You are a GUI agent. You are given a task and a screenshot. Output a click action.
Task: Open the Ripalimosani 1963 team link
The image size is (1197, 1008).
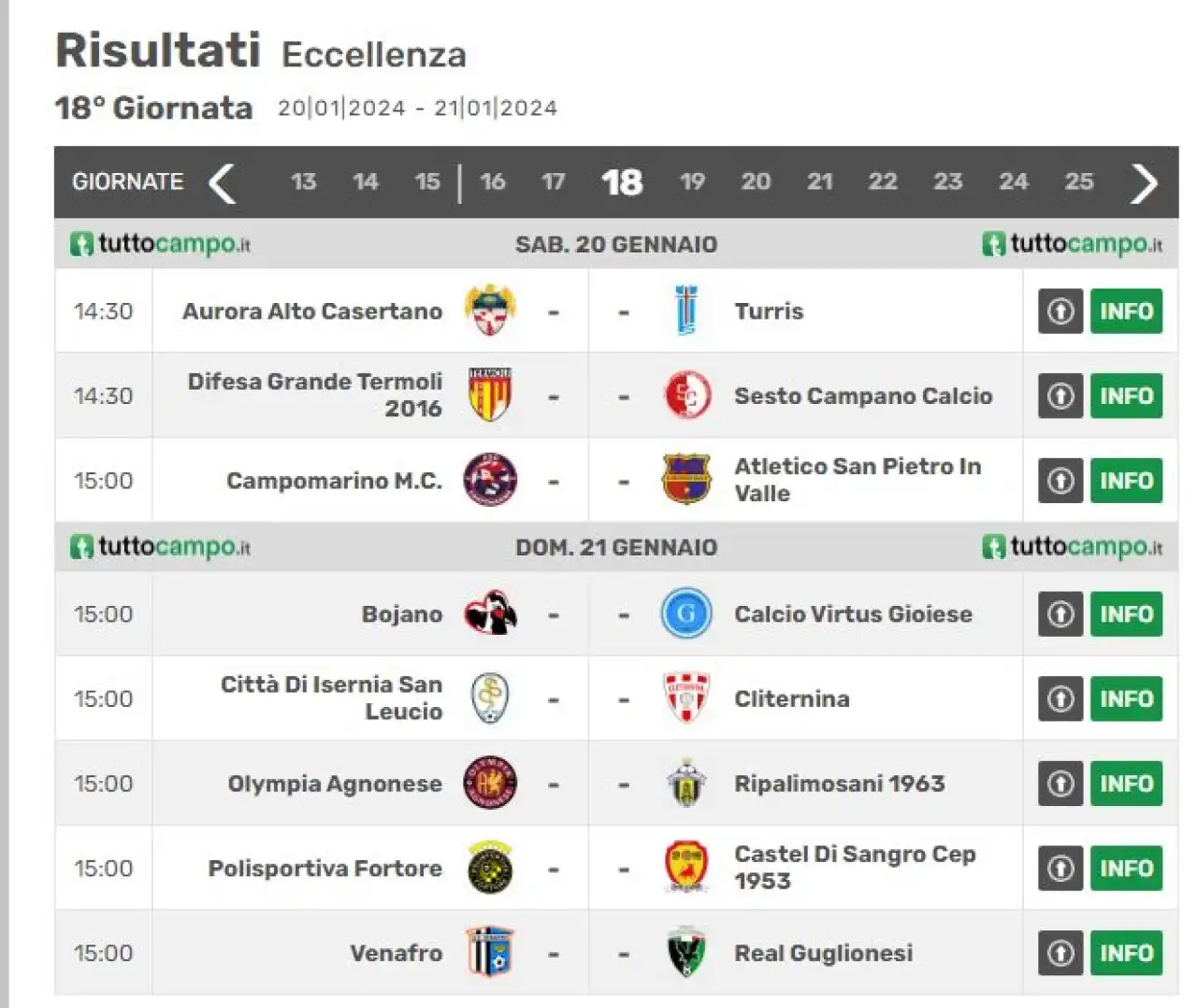pos(839,784)
